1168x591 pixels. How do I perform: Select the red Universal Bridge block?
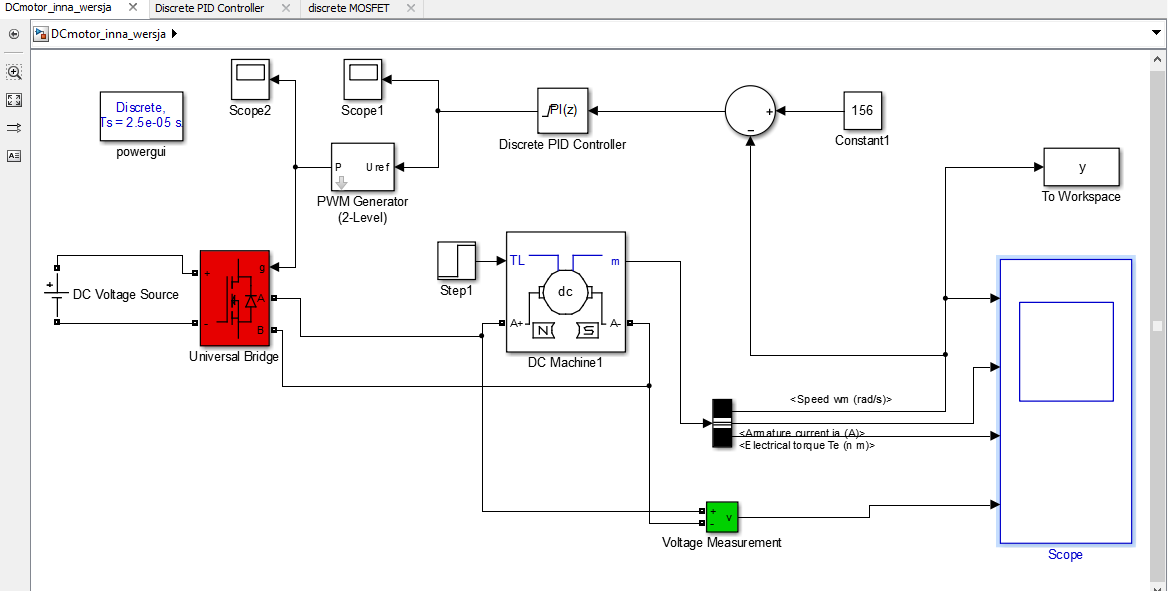click(x=234, y=298)
